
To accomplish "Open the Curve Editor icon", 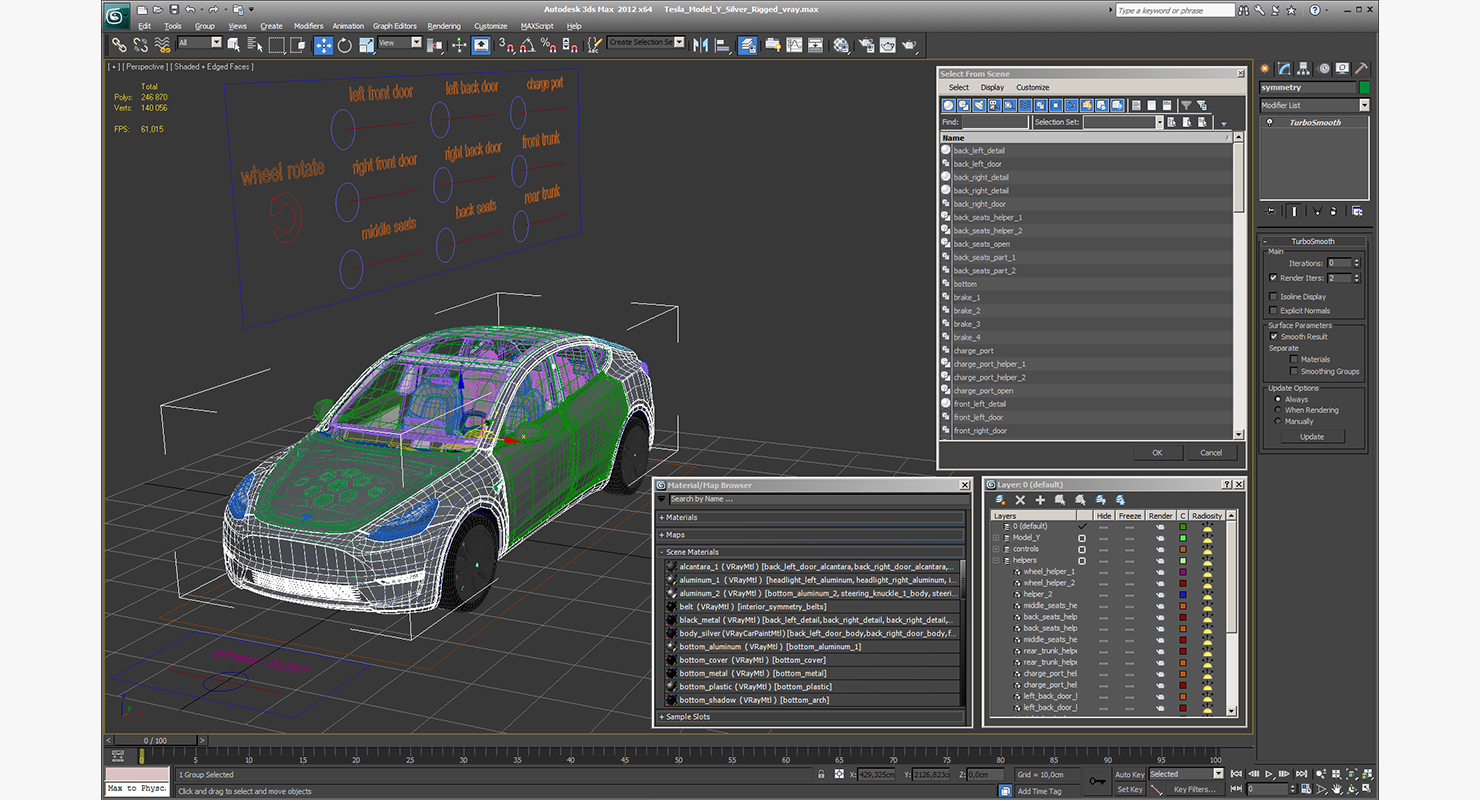I will pyautogui.click(x=794, y=45).
